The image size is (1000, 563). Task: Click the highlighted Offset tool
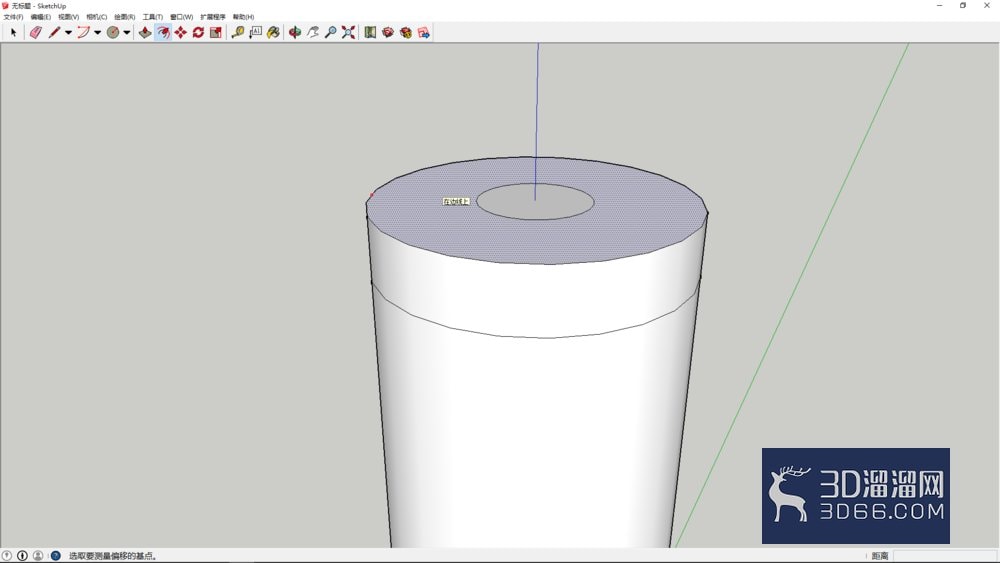[x=163, y=32]
